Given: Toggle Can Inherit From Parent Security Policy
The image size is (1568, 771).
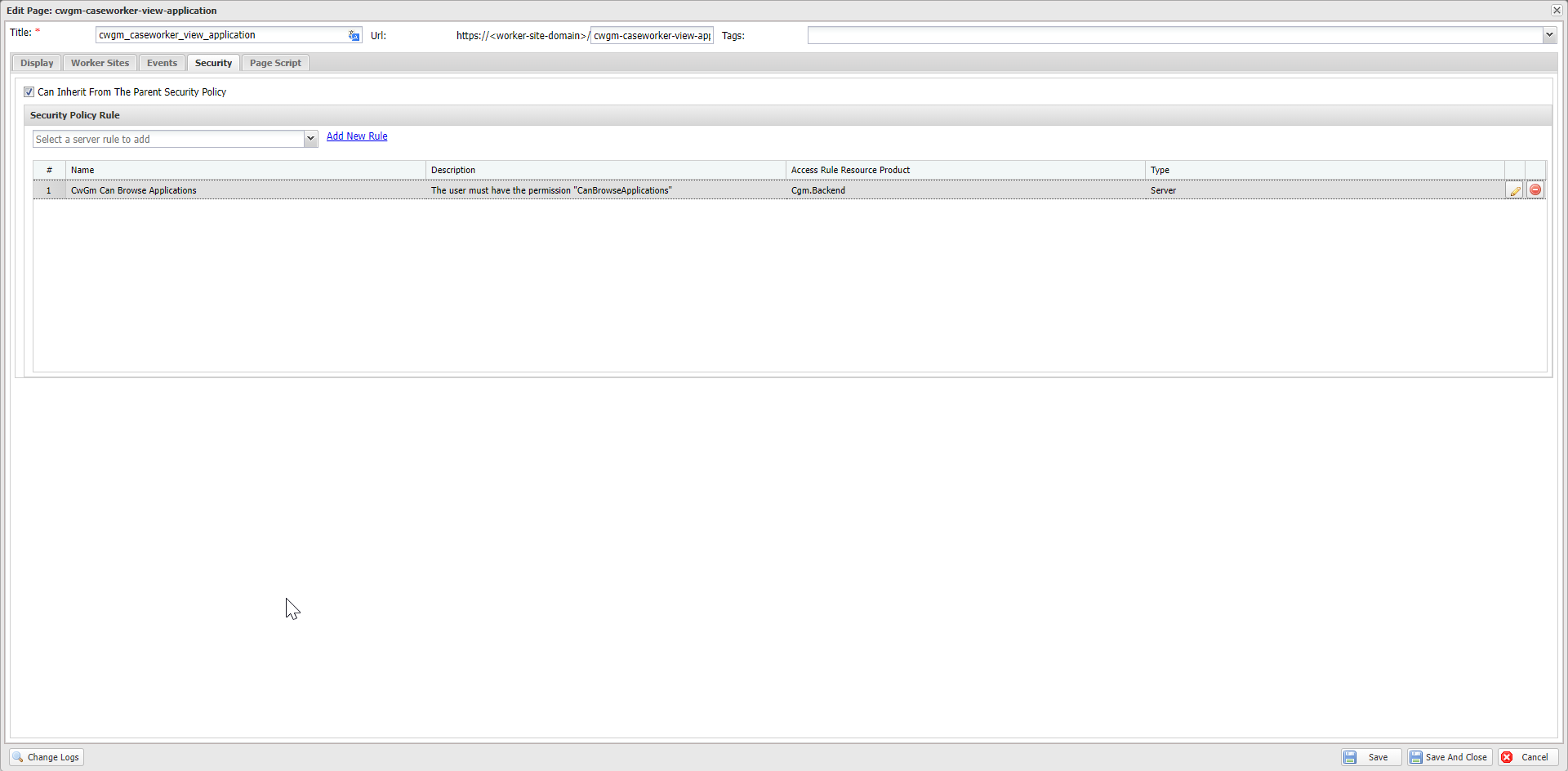Looking at the screenshot, I should click(x=29, y=92).
